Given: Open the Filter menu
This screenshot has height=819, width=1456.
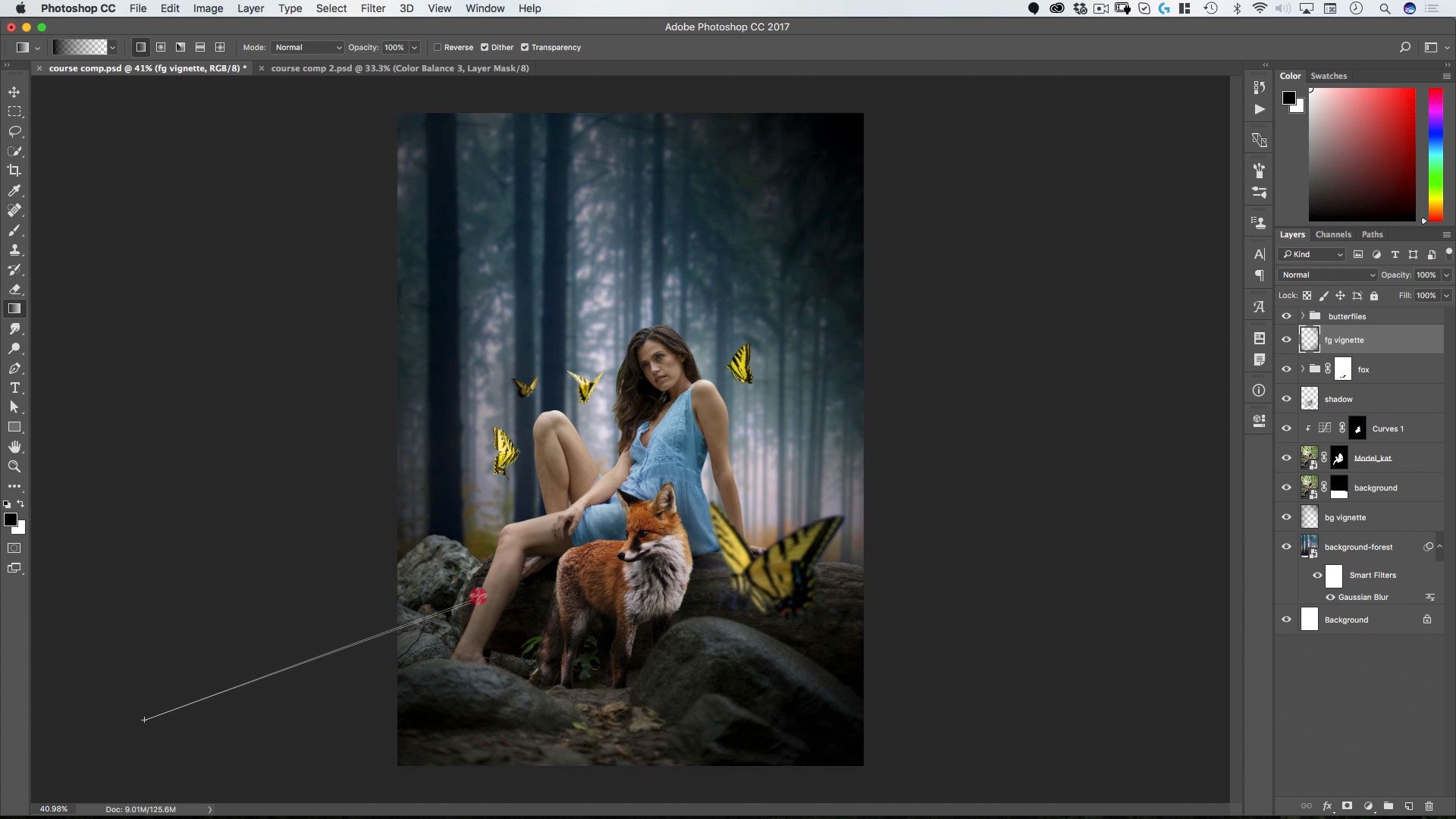Looking at the screenshot, I should [x=372, y=8].
